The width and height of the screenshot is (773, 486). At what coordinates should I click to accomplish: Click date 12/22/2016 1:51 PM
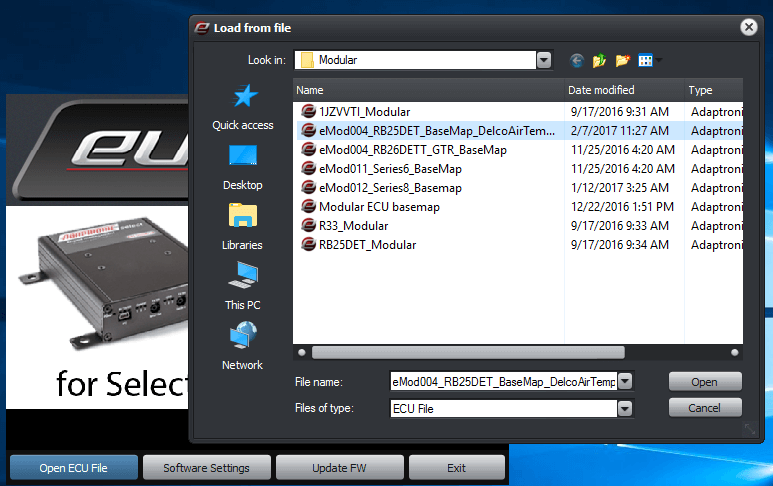coord(622,207)
